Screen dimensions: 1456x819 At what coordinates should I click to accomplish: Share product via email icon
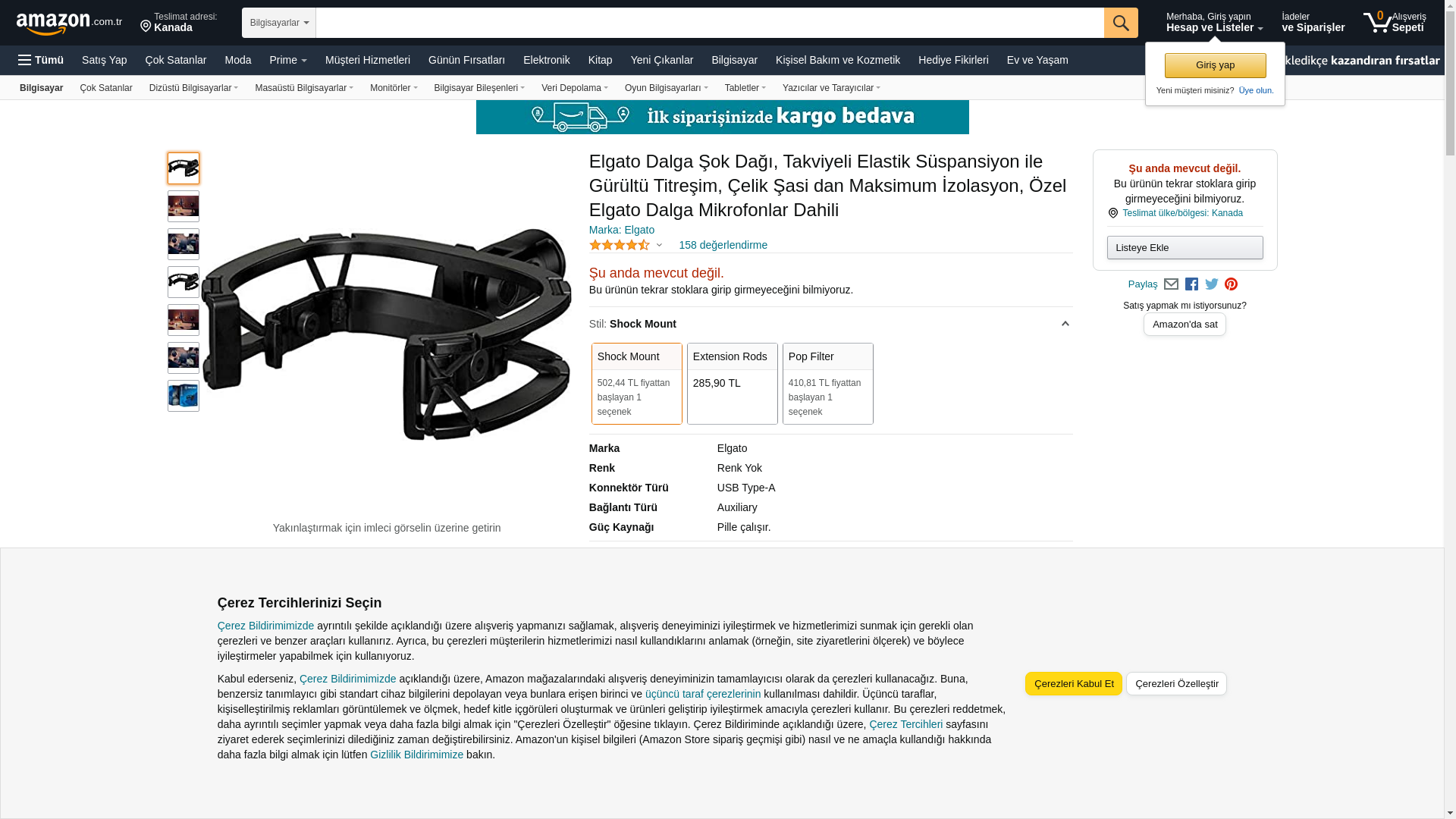pyautogui.click(x=1171, y=284)
